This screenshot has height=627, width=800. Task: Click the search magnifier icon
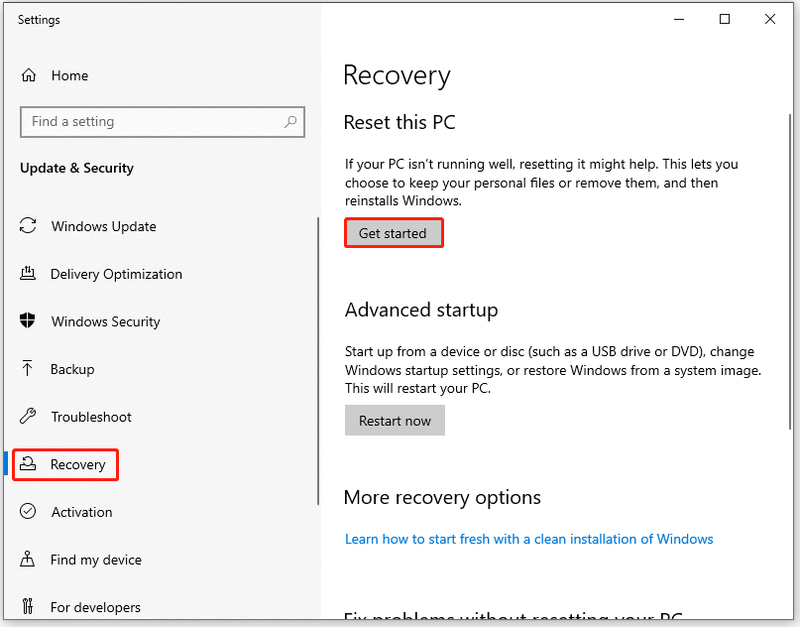click(290, 121)
